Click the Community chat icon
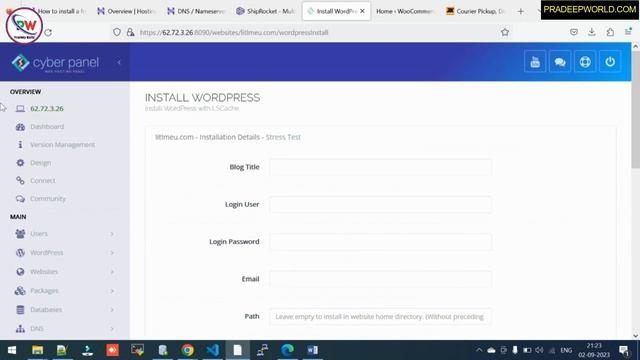This screenshot has height=360, width=640. pyautogui.click(x=20, y=198)
